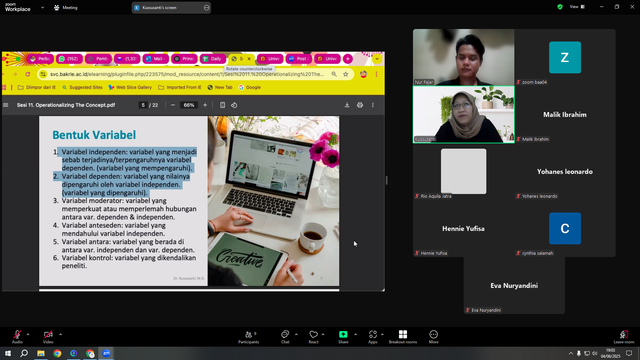Viewport: 640px width, 360px height.
Task: Open the Suggested Sites bookmark
Action: [82, 87]
